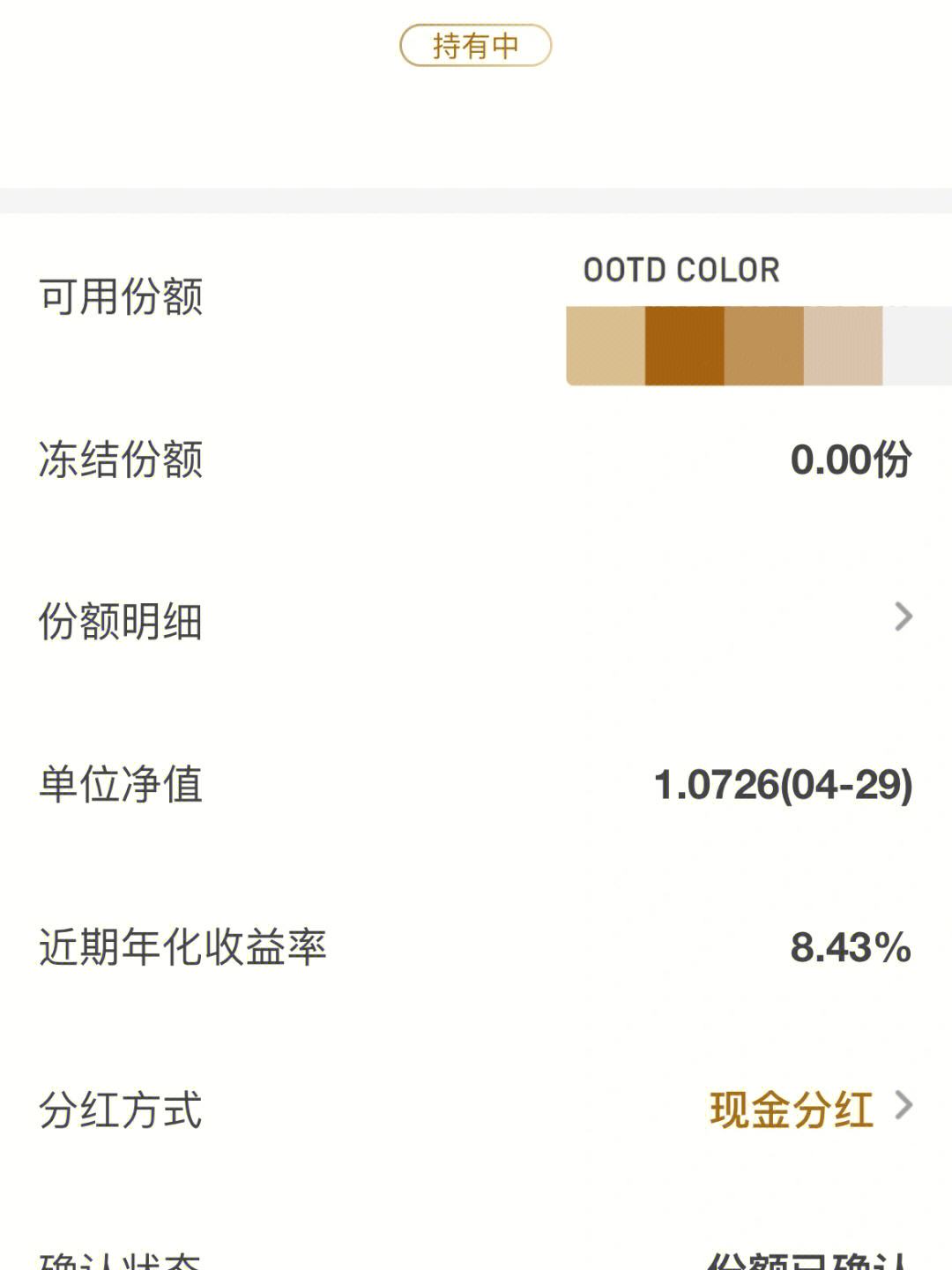952x1270 pixels.
Task: Click the 近期年化收益率 label
Action: [x=182, y=947]
